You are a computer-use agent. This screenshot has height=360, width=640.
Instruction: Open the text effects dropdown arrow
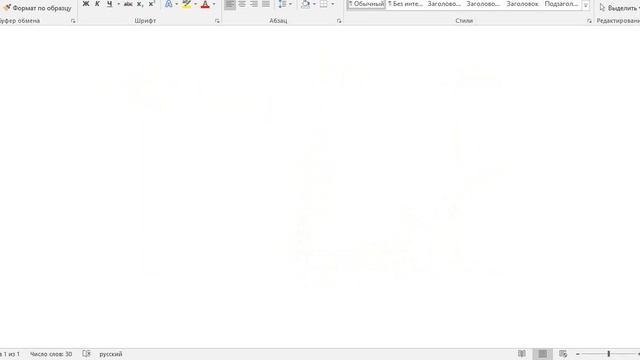tap(176, 4)
